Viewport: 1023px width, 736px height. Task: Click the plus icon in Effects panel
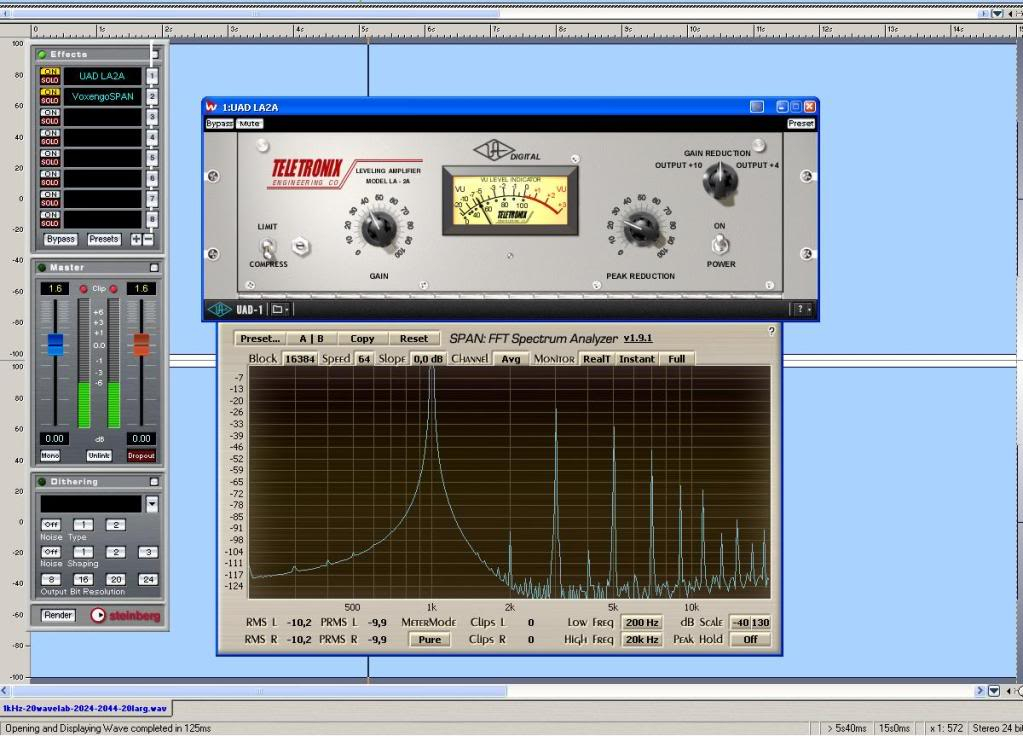136,239
